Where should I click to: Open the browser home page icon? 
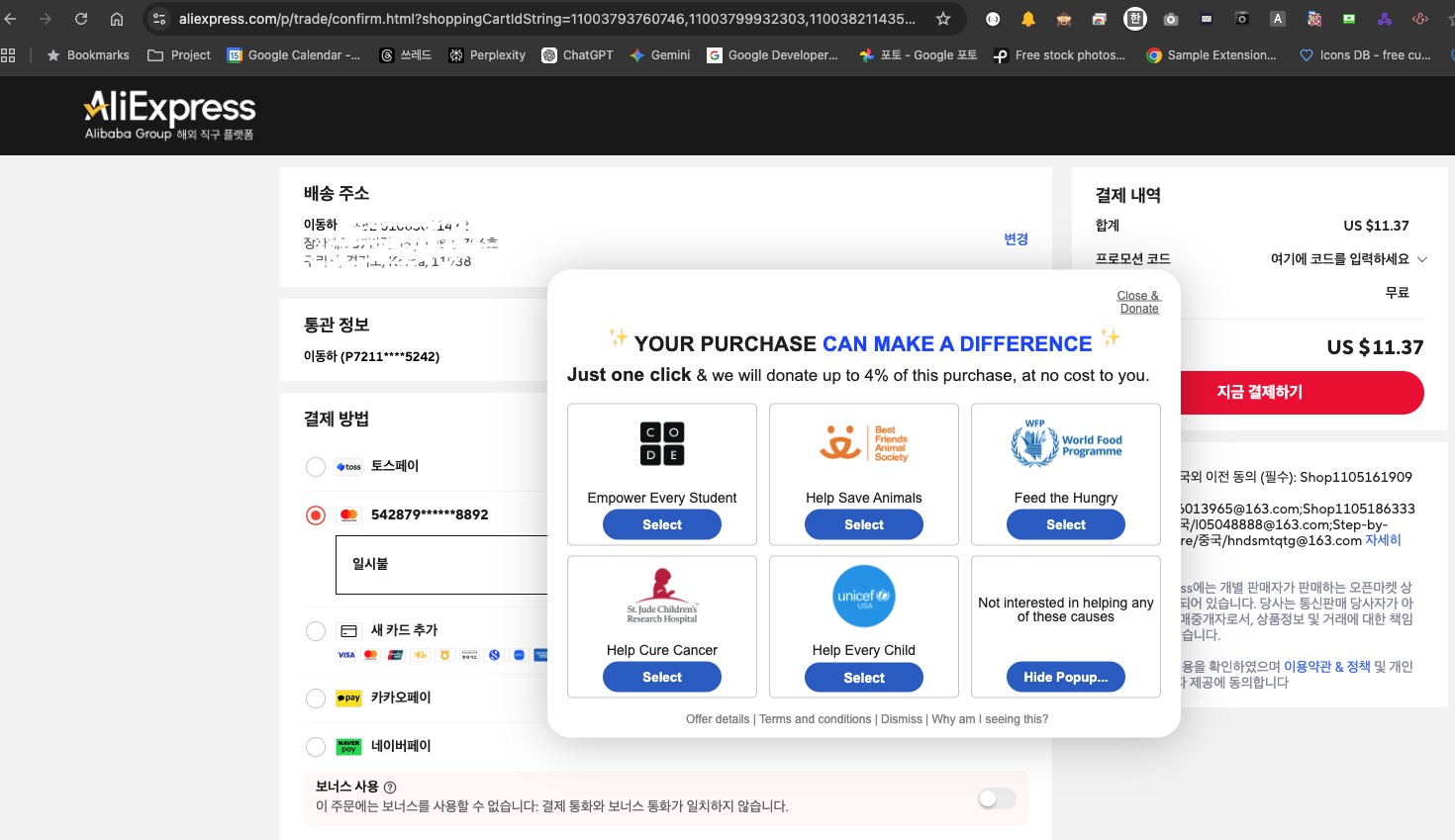click(117, 19)
